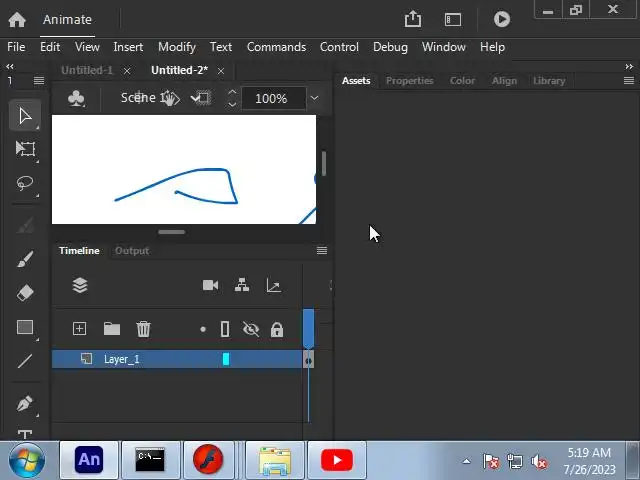
Task: Select the Eraser tool
Action: pyautogui.click(x=25, y=293)
